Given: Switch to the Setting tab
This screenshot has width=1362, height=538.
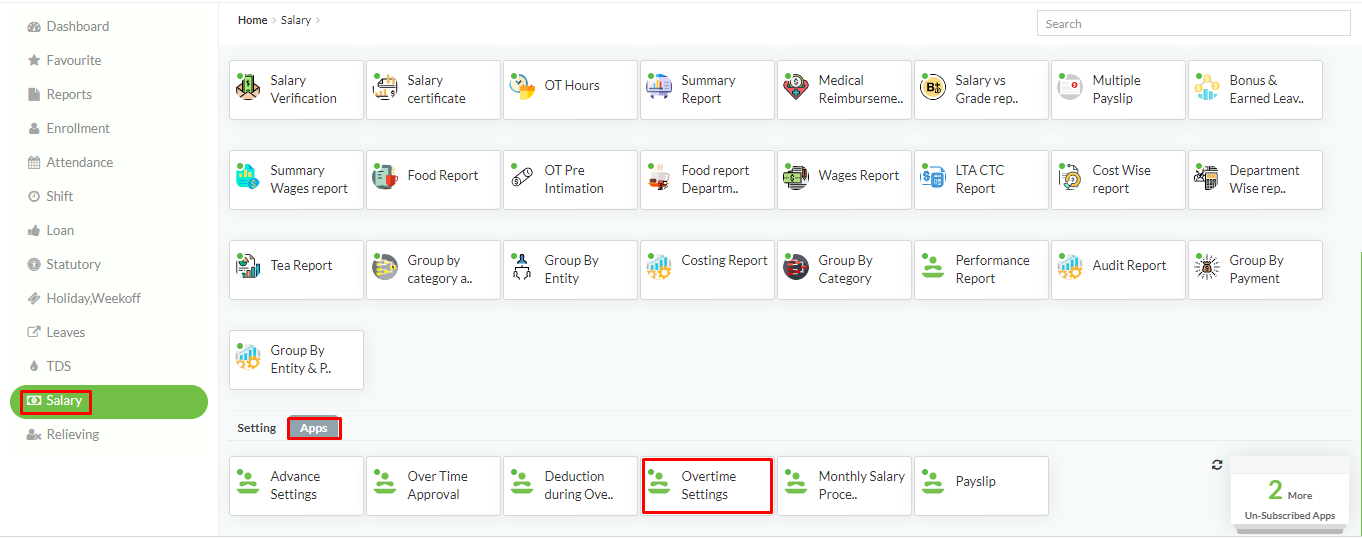Looking at the screenshot, I should [x=256, y=428].
